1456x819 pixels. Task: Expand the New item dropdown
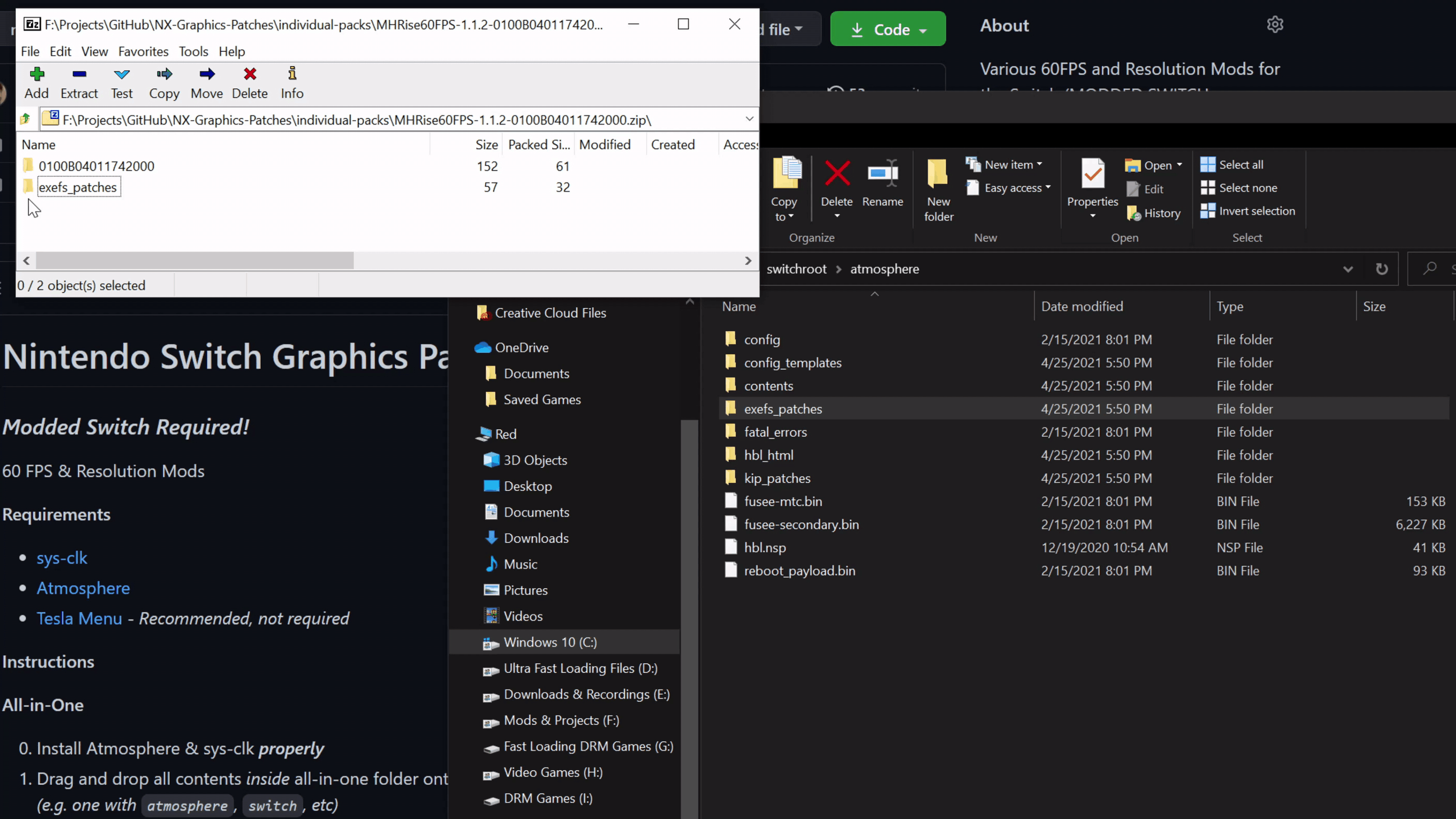[x=1040, y=164]
